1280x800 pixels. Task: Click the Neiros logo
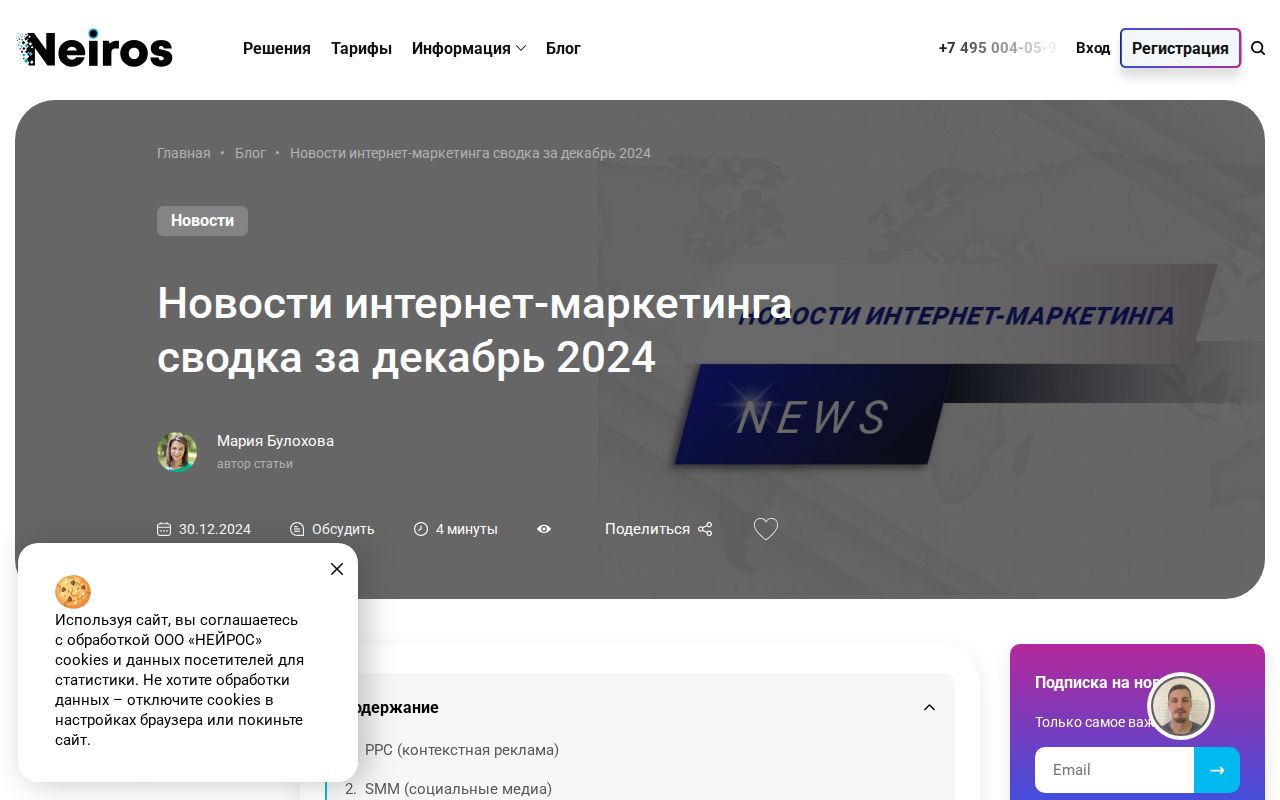click(95, 47)
